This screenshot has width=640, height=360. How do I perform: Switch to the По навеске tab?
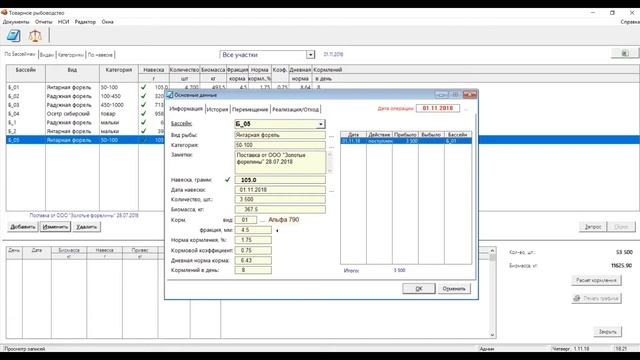pos(100,55)
